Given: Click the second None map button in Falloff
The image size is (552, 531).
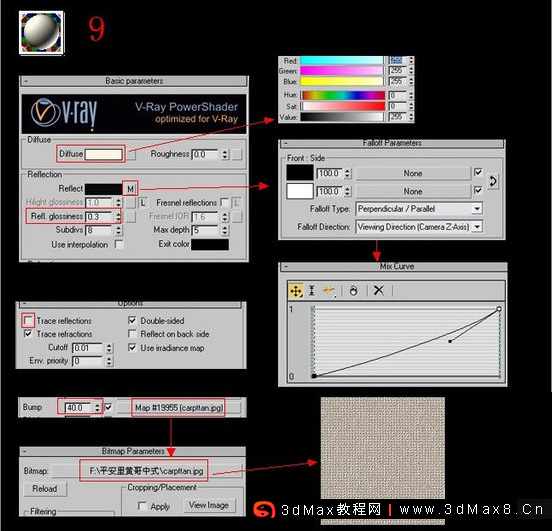Looking at the screenshot, I should click(413, 191).
